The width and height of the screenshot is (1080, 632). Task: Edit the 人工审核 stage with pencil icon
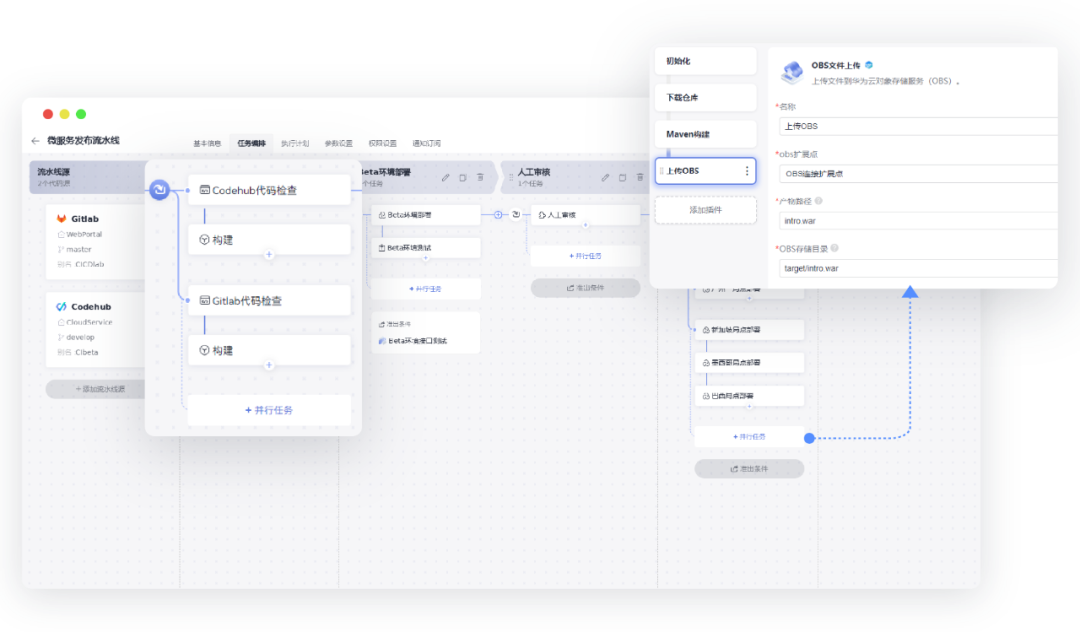(605, 178)
